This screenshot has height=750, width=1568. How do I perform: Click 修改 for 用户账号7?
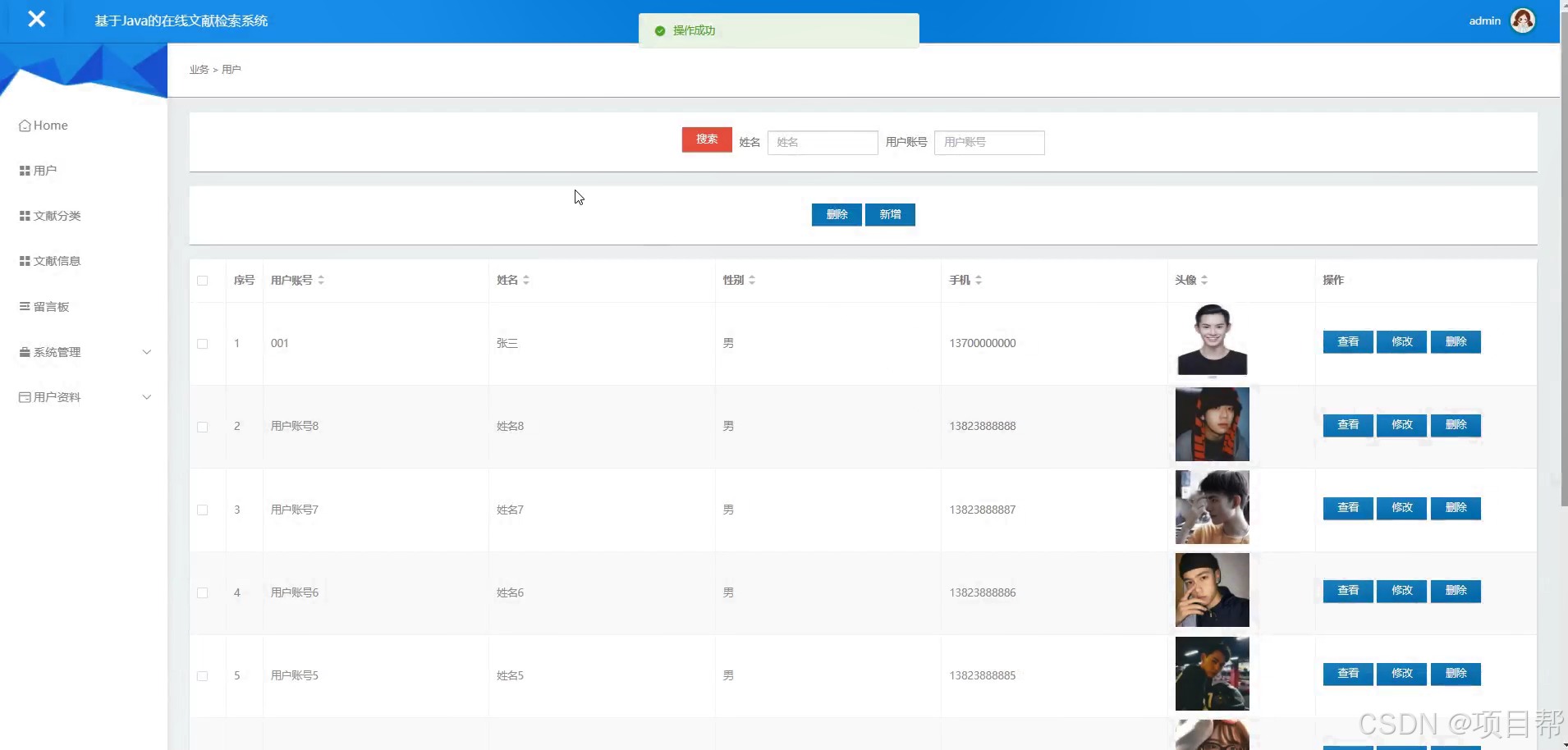[1402, 508]
